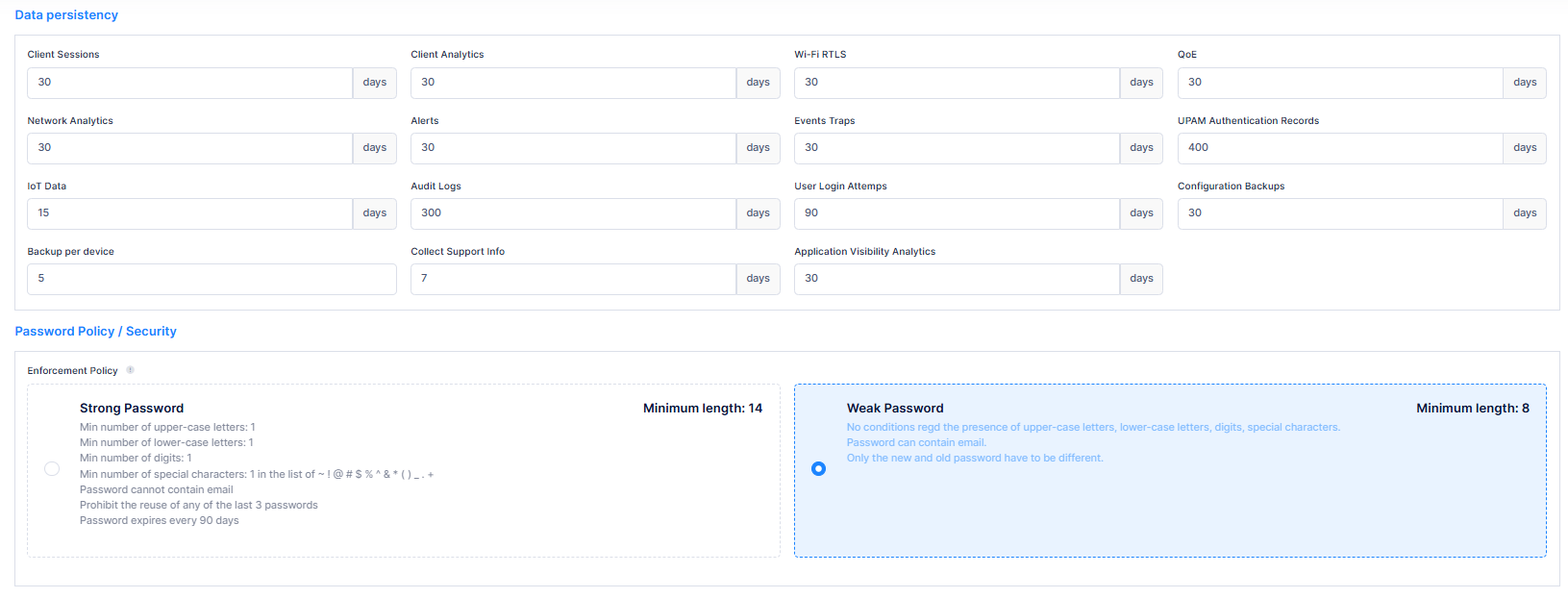1568x598 pixels.
Task: Click the Backup per device field
Action: point(212,279)
